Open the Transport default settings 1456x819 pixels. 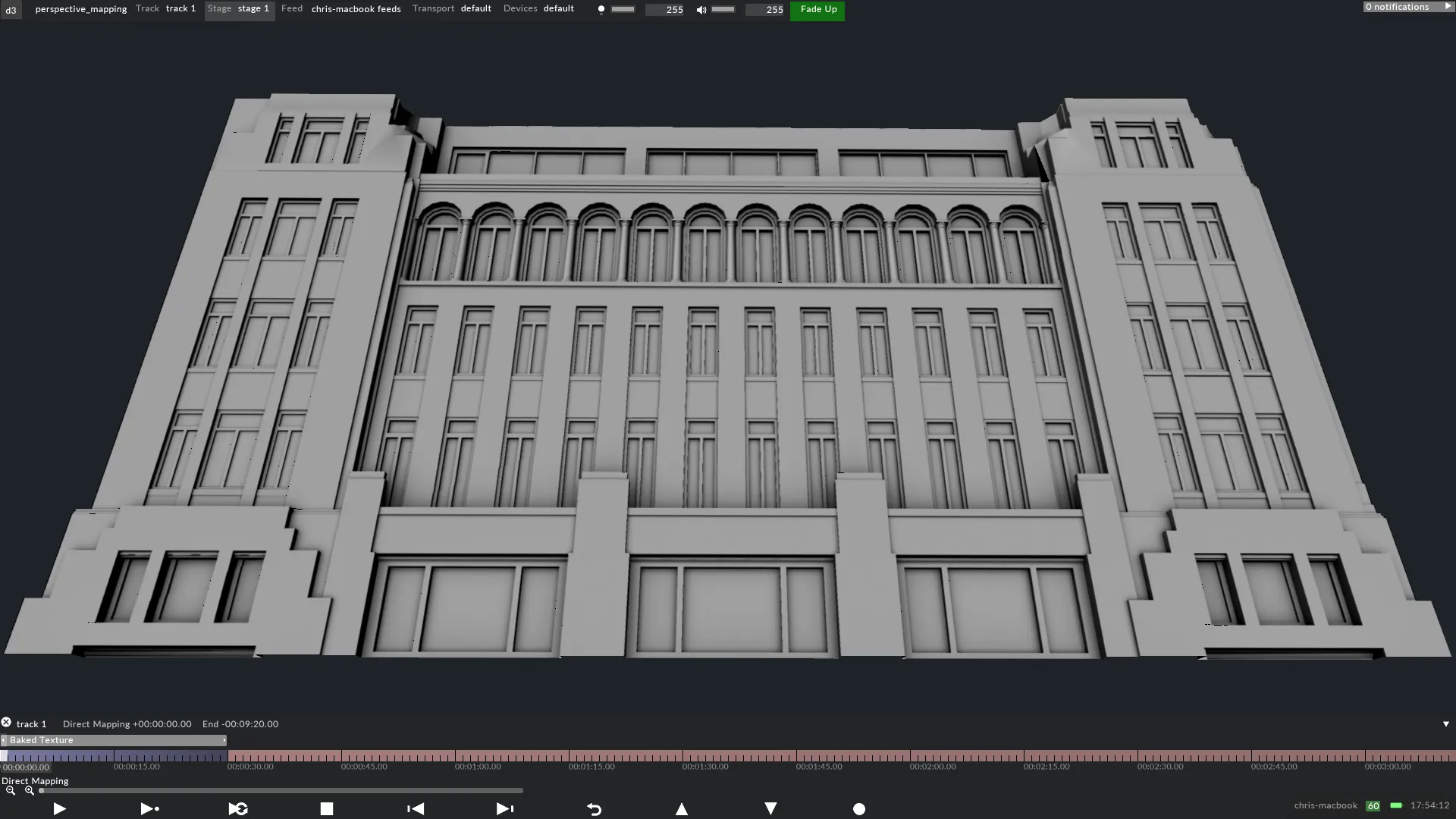coord(476,8)
